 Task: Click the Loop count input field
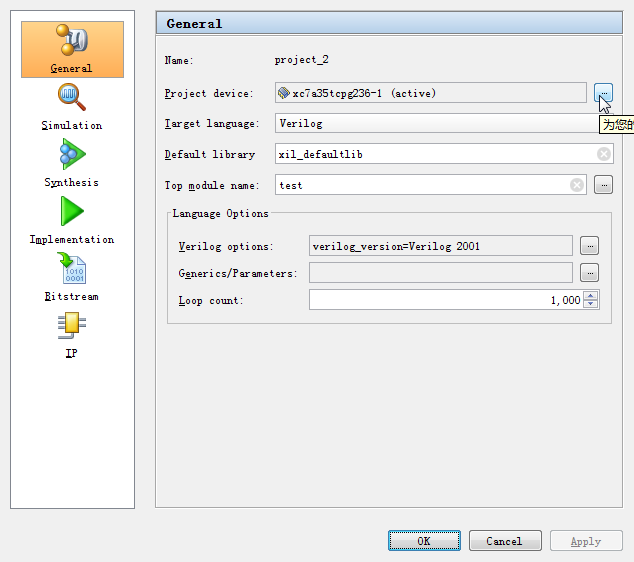click(x=445, y=300)
